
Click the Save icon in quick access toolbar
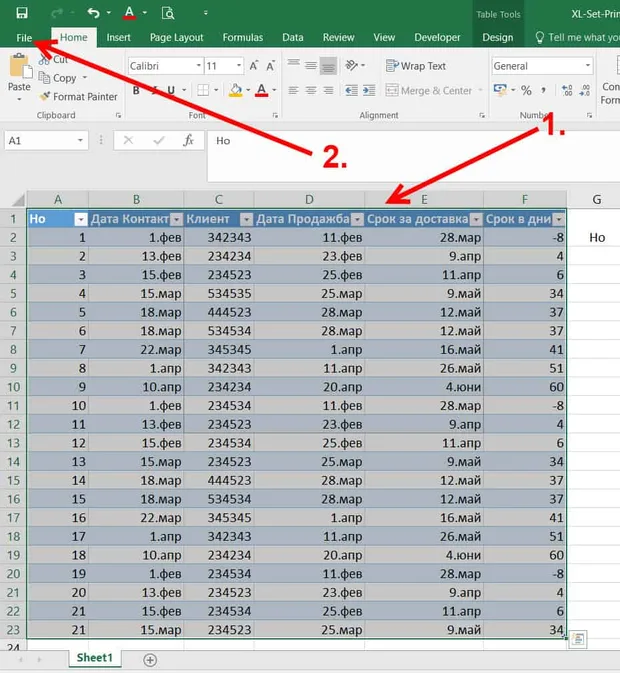[22, 13]
